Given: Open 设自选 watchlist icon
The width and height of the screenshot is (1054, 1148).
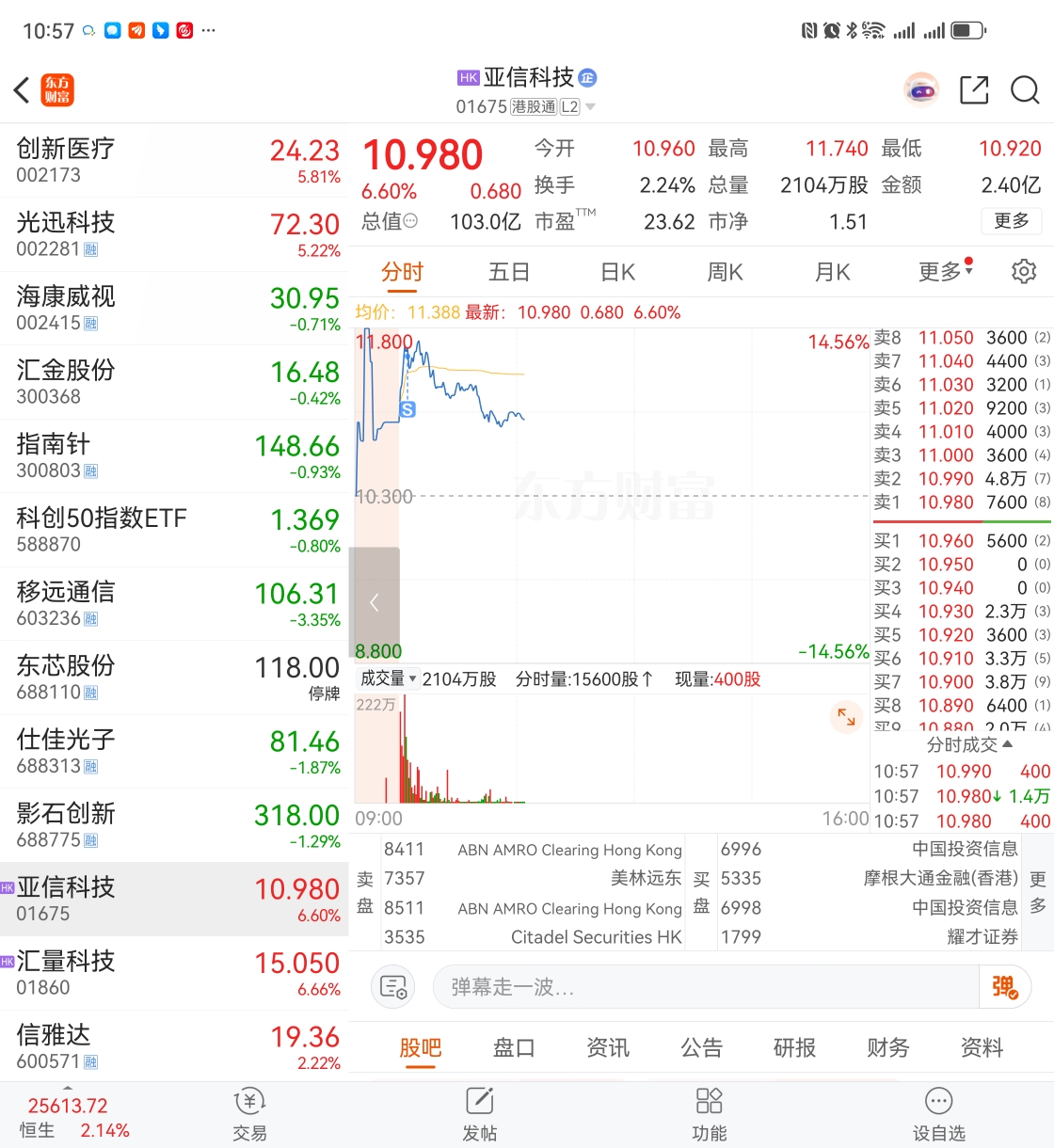Looking at the screenshot, I should (x=939, y=1114).
